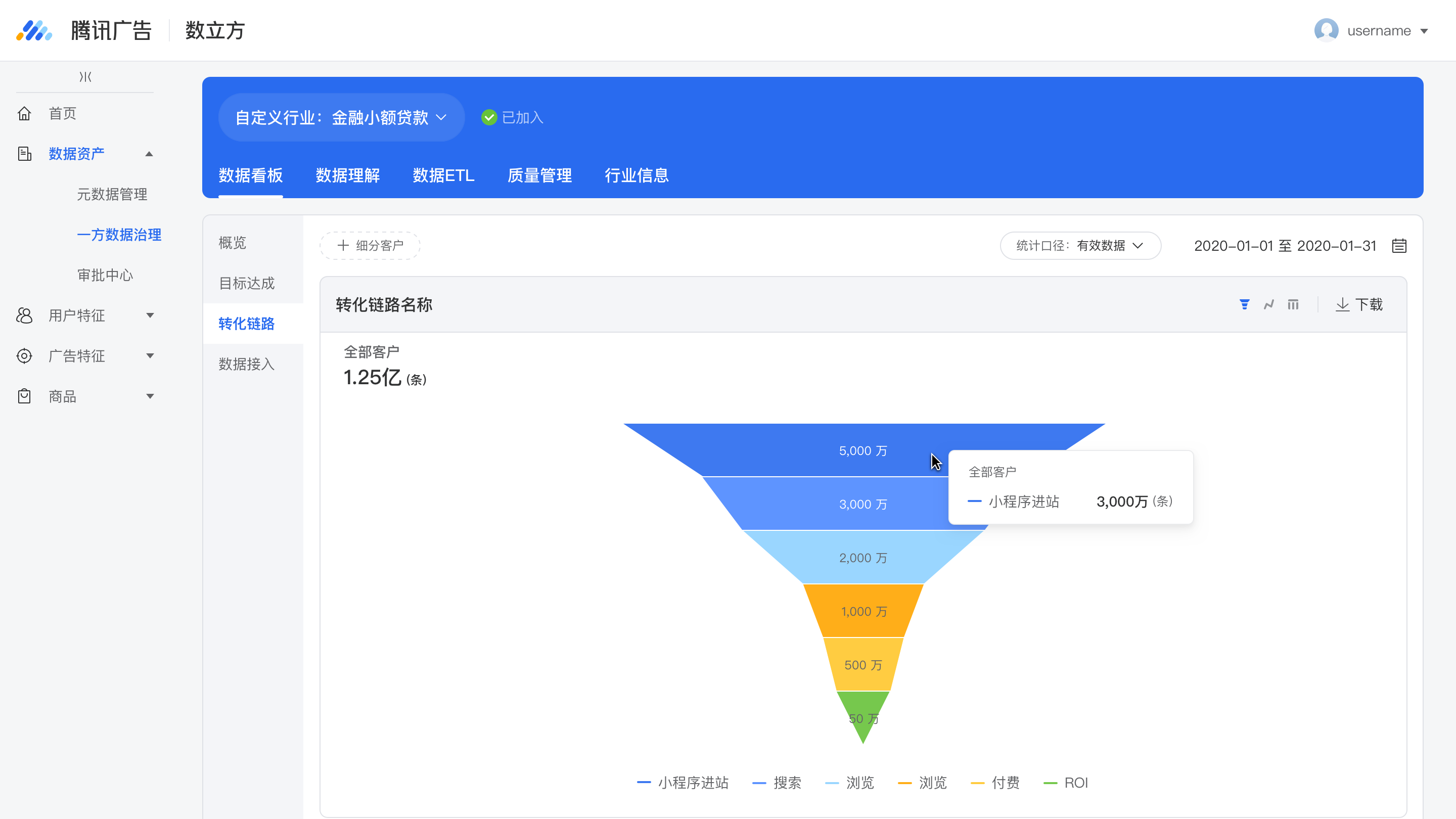The height and width of the screenshot is (819, 1456).
Task: Click the yellow 500 万 funnel segment
Action: 863,665
